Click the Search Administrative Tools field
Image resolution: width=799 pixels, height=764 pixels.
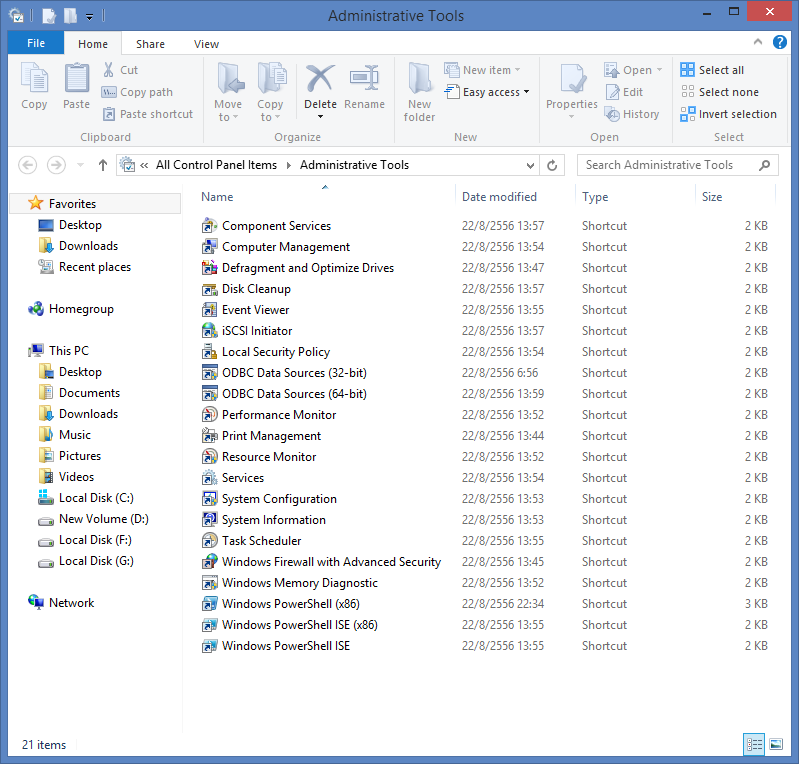pos(677,165)
